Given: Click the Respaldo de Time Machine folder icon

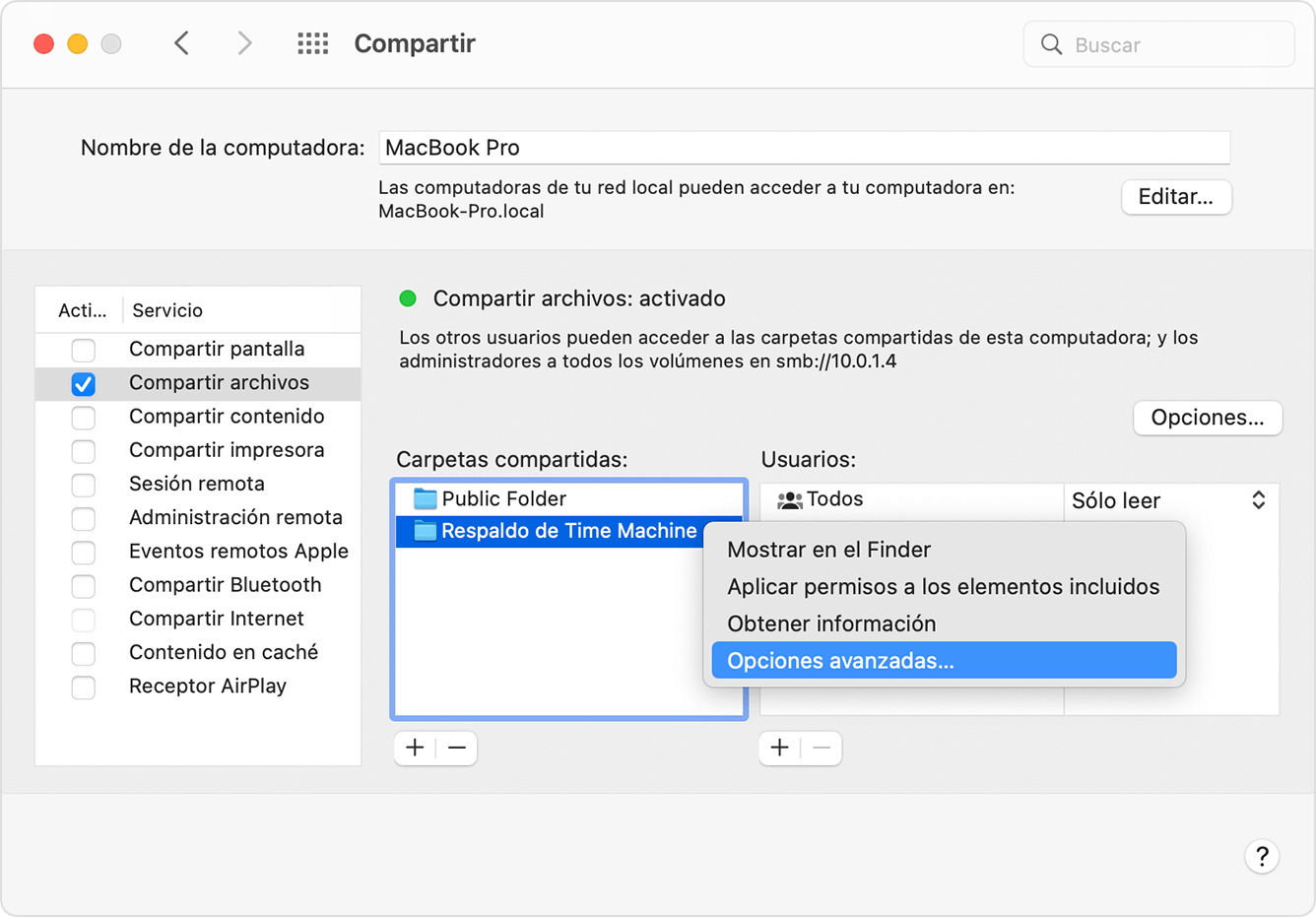Looking at the screenshot, I should click(425, 531).
